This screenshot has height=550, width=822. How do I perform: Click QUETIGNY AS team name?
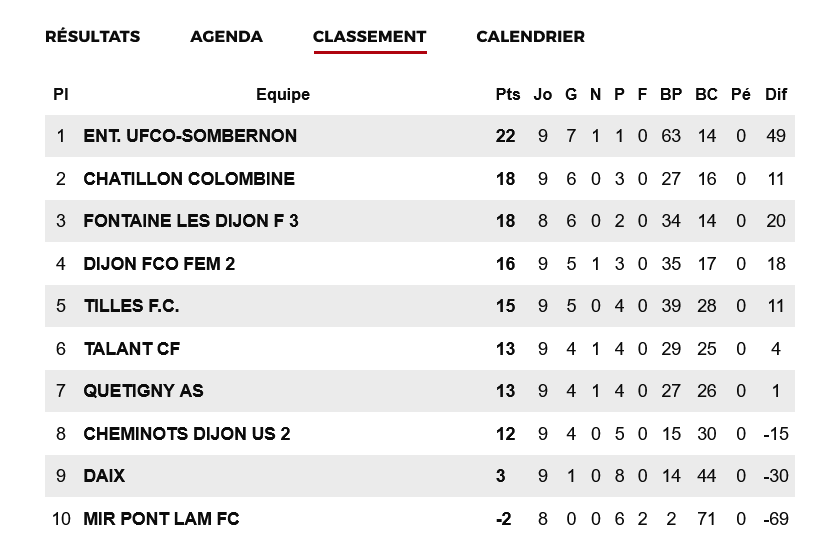coord(143,391)
